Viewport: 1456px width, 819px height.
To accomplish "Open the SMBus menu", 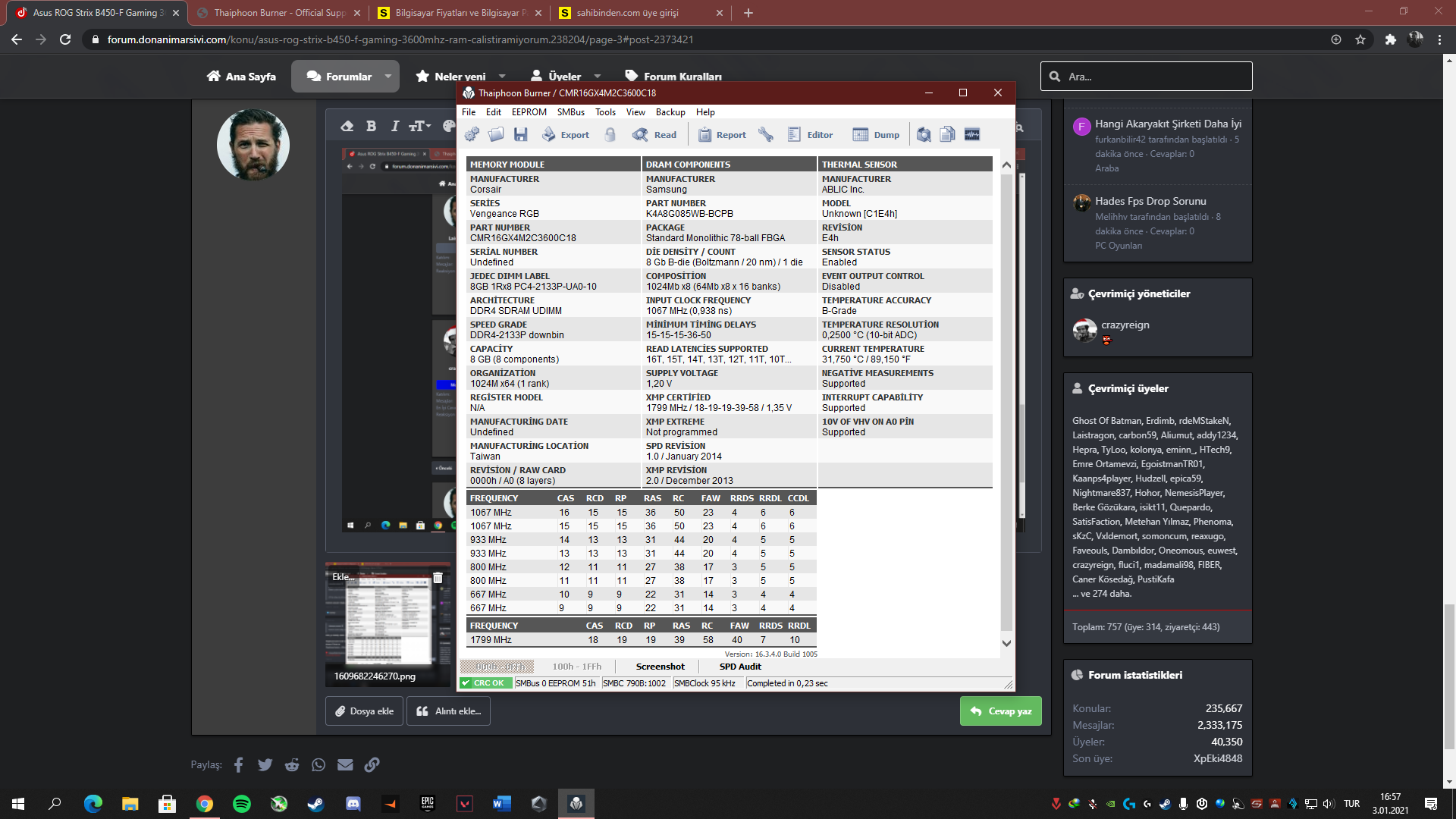I will coord(571,112).
